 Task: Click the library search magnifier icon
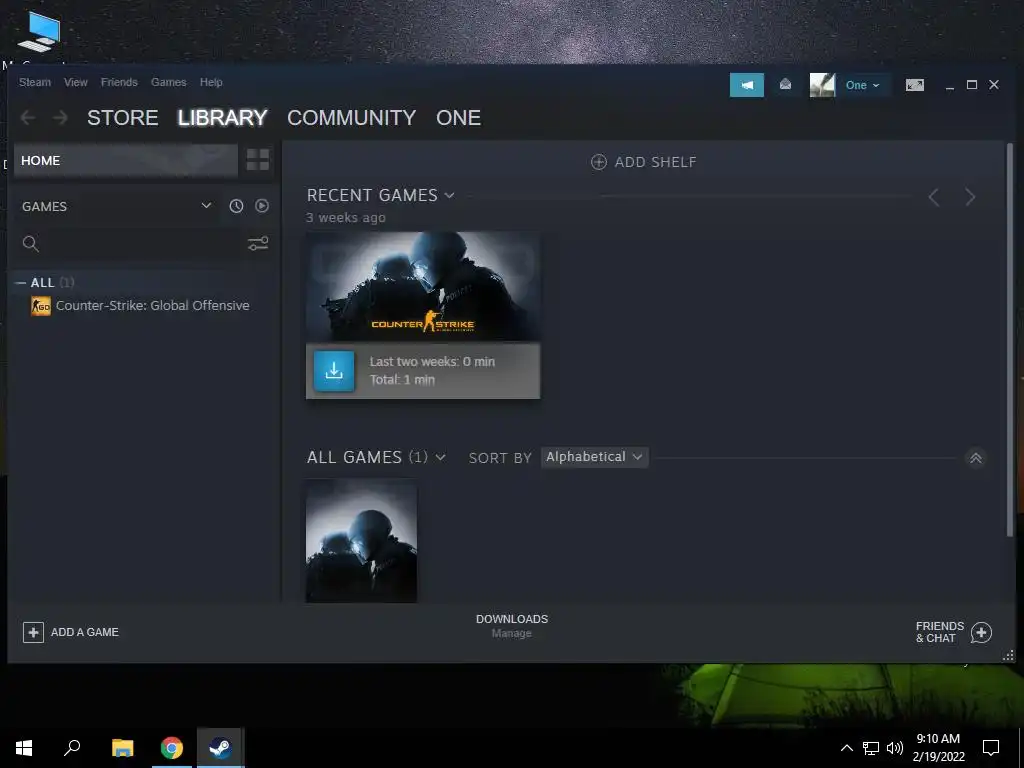coord(31,244)
